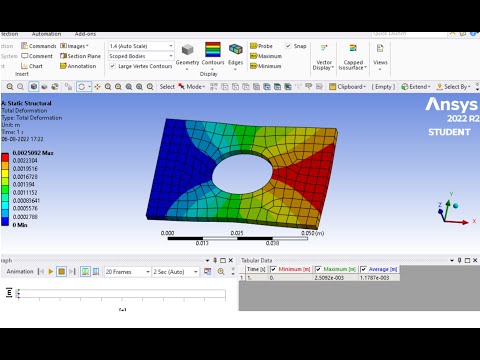The image size is (480, 360).
Task: Click the Probe tool
Action: (x=261, y=46)
